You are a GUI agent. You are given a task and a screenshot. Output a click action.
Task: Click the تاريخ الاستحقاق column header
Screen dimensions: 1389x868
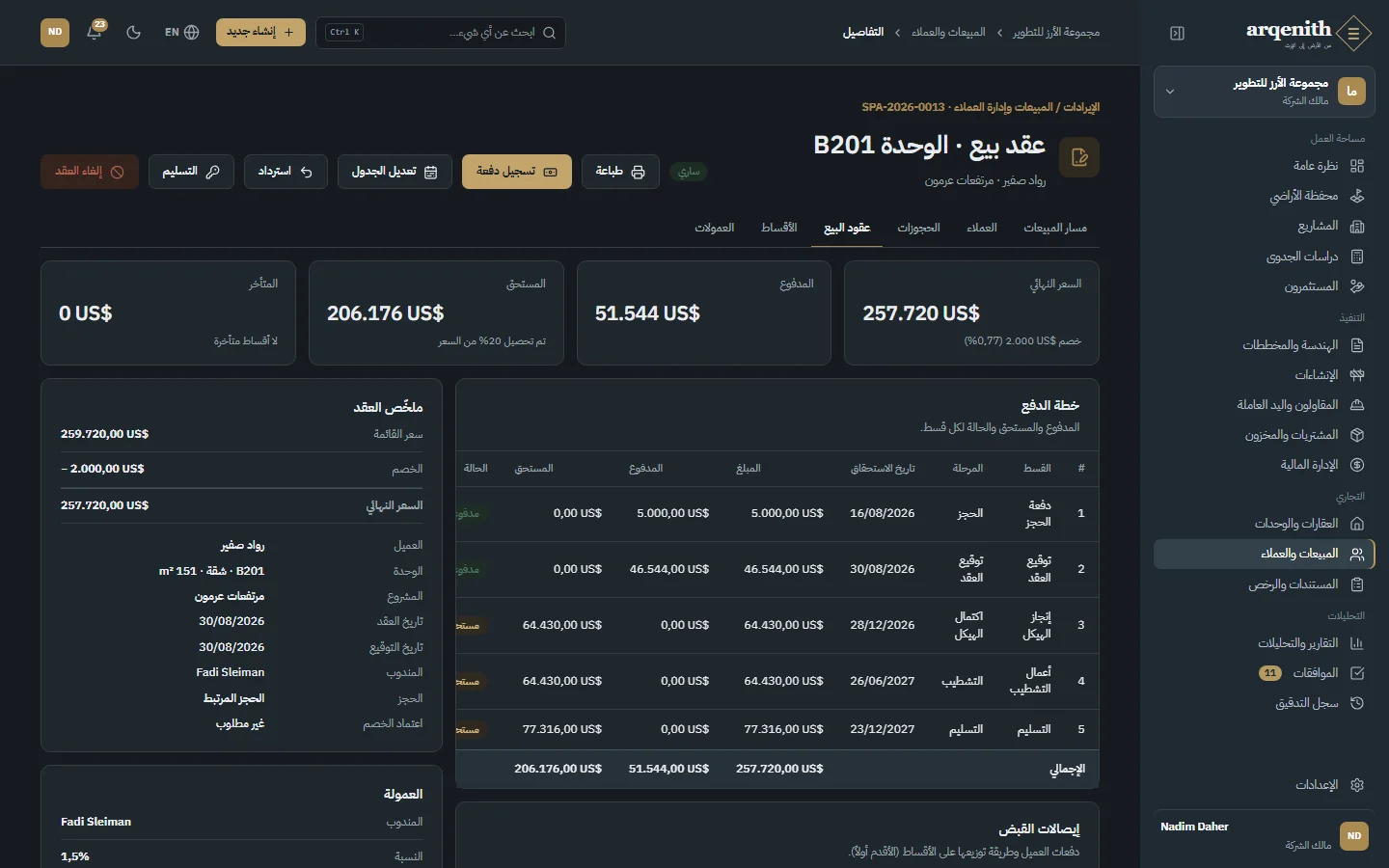coord(883,468)
